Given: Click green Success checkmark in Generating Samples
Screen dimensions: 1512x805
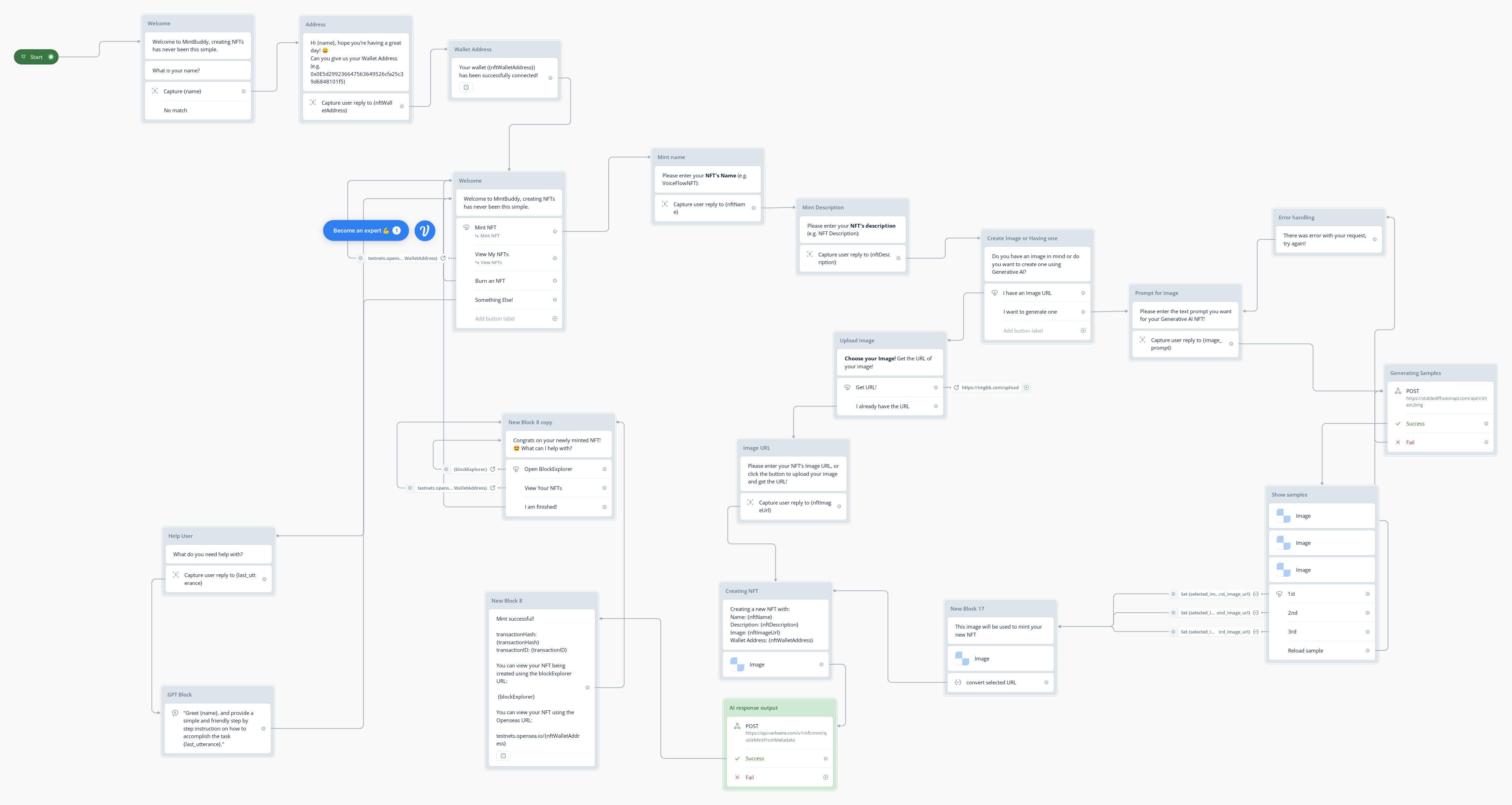Looking at the screenshot, I should coord(1398,423).
